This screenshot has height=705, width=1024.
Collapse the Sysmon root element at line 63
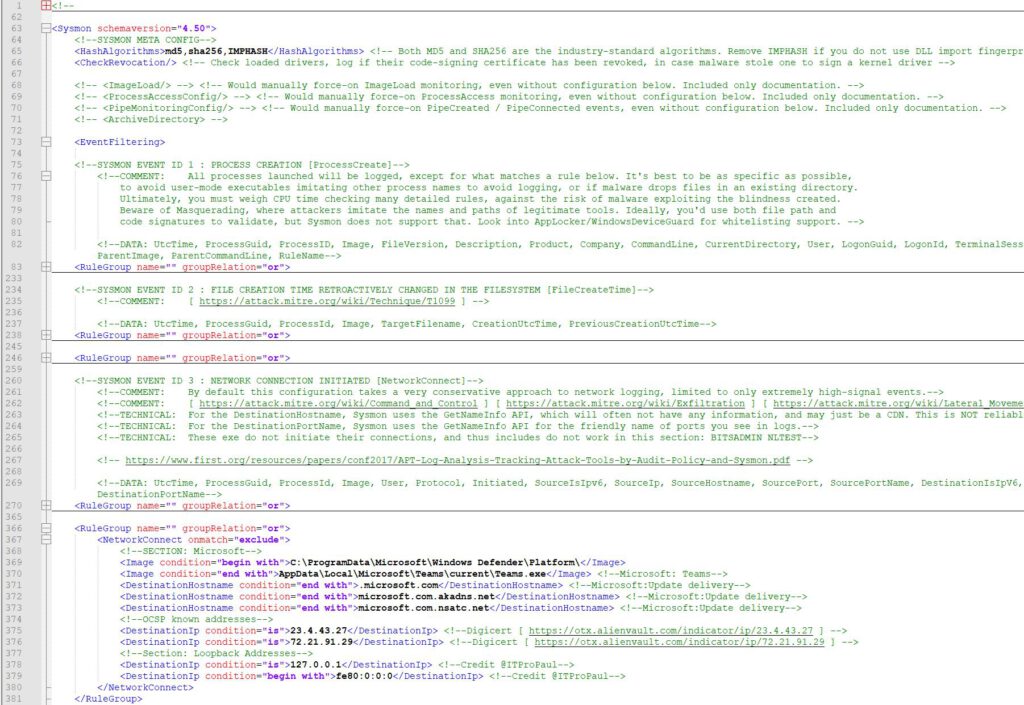click(x=45, y=29)
